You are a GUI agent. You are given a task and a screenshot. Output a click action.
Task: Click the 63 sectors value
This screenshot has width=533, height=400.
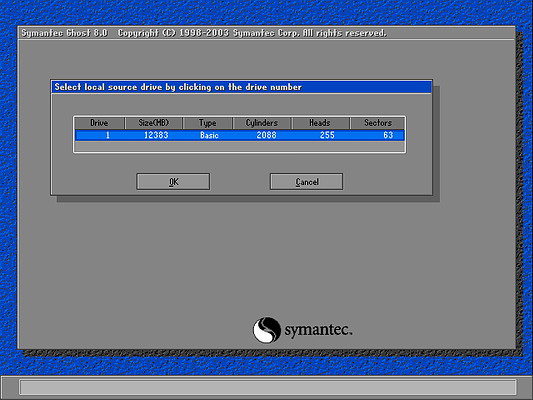tap(388, 135)
